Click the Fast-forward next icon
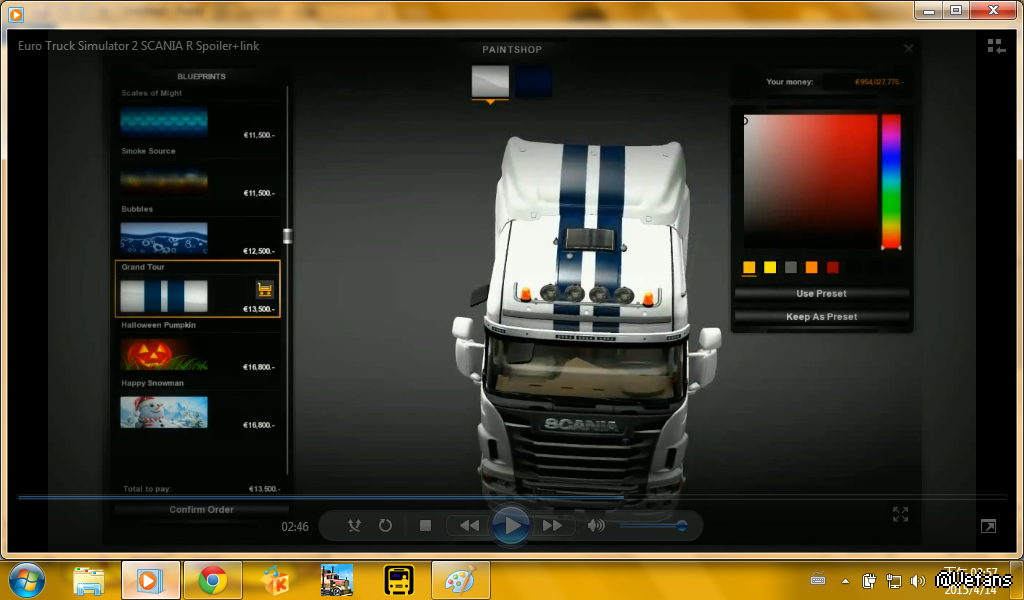The width and height of the screenshot is (1024, 600). [x=552, y=525]
